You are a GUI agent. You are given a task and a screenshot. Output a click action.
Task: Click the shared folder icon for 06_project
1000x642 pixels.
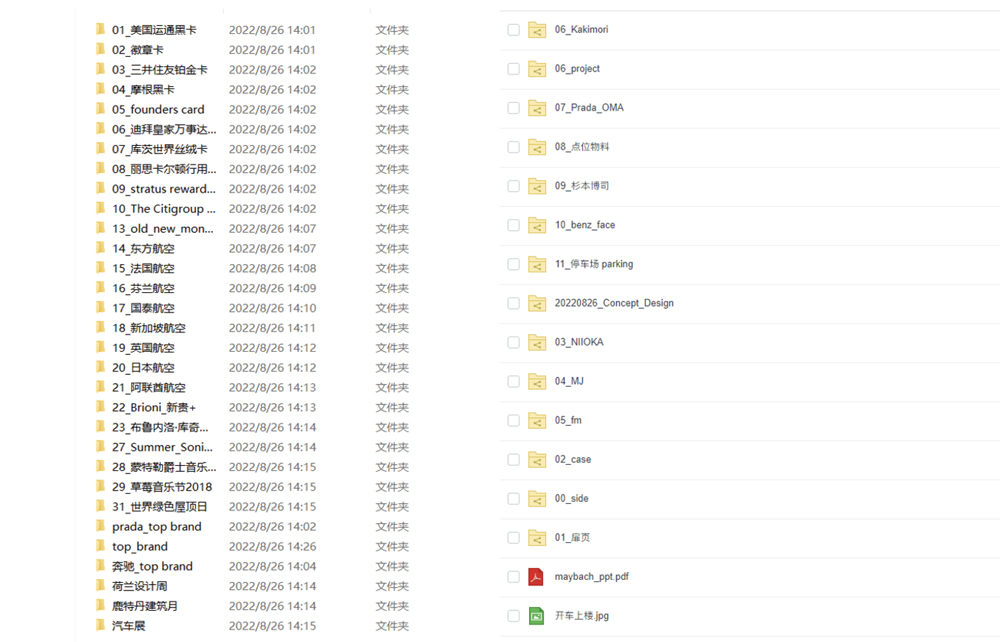(x=537, y=69)
